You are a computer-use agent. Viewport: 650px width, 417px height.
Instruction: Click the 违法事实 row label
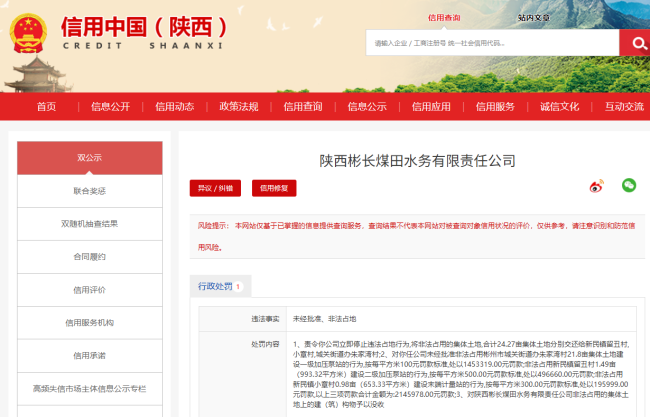[x=265, y=319]
